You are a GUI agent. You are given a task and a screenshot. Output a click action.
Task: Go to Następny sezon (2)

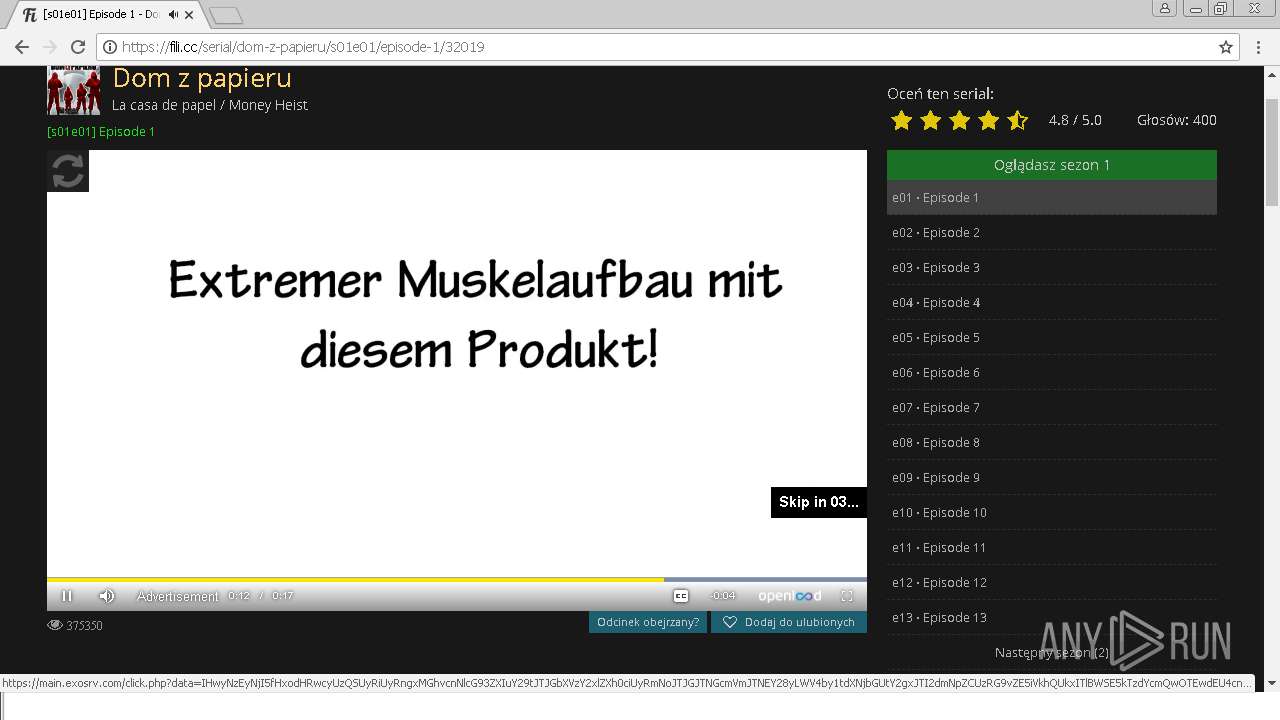point(1052,653)
